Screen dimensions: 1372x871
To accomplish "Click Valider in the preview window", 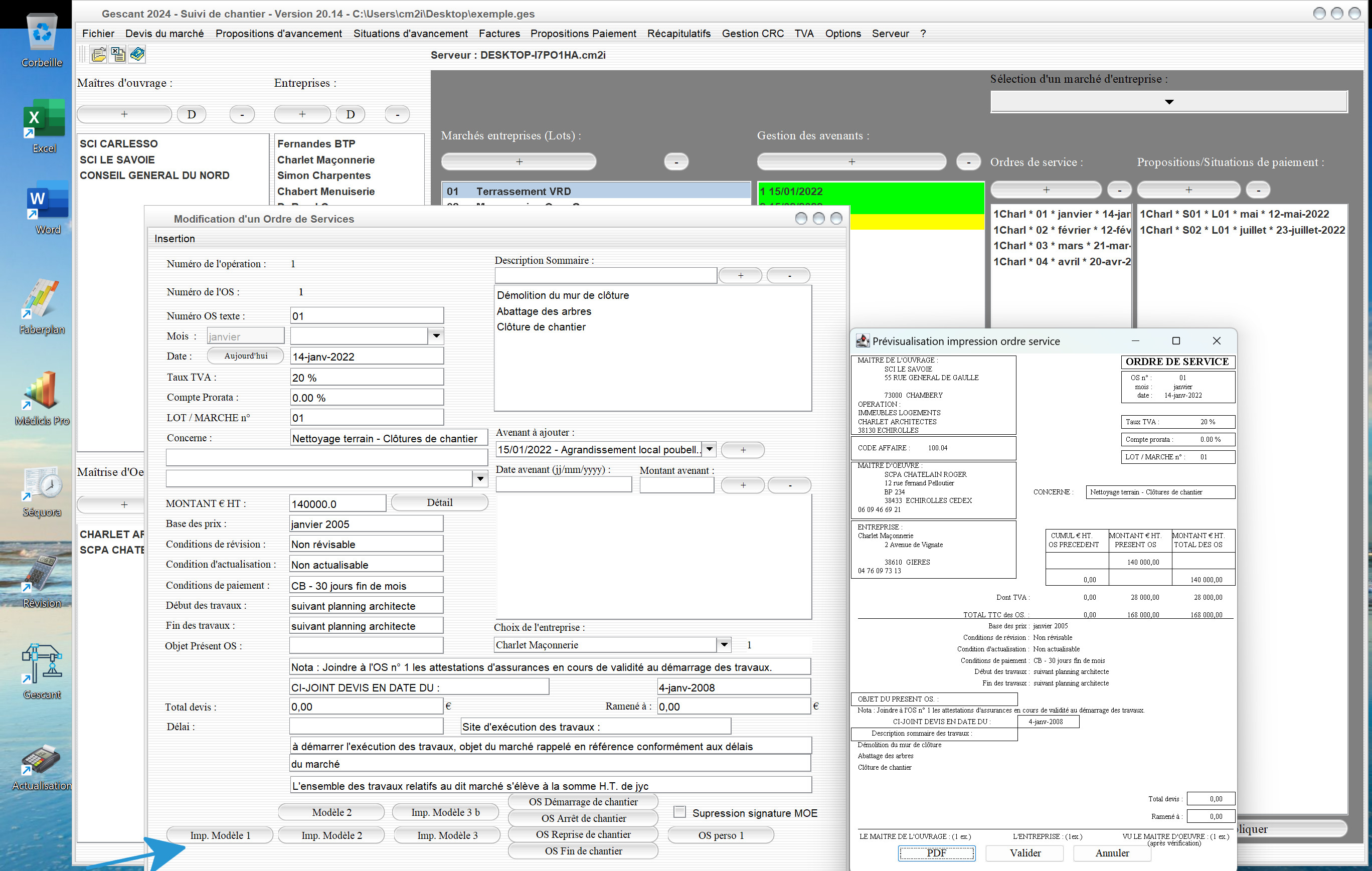I will pyautogui.click(x=1025, y=853).
